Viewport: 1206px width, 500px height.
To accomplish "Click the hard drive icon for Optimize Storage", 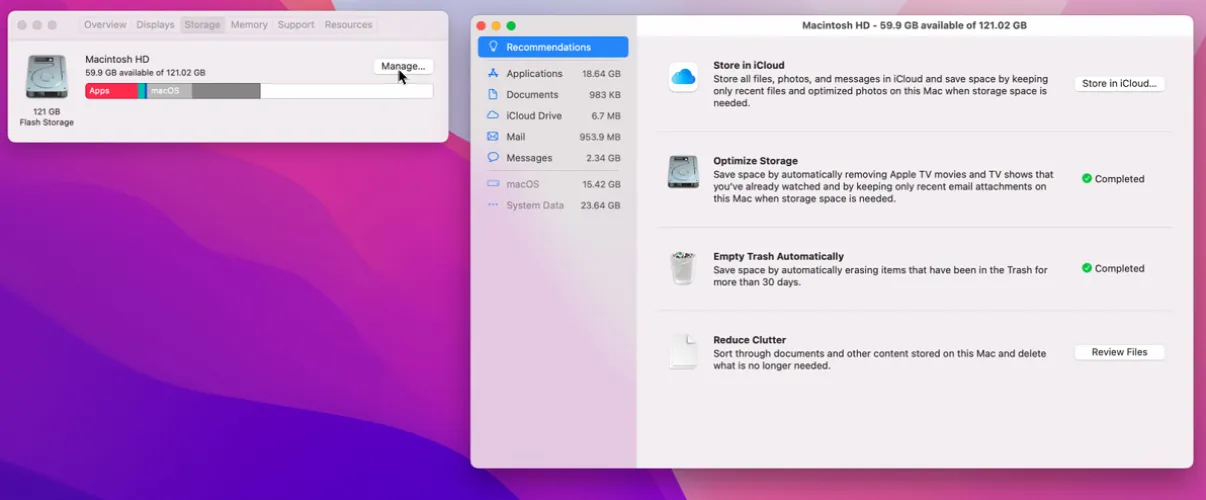I will tap(683, 172).
